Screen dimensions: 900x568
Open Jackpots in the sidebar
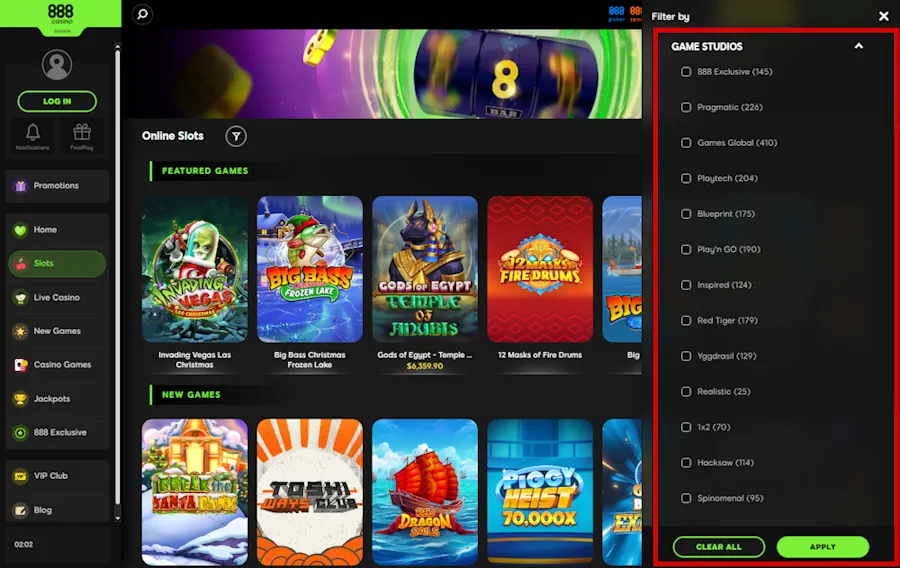(57, 399)
